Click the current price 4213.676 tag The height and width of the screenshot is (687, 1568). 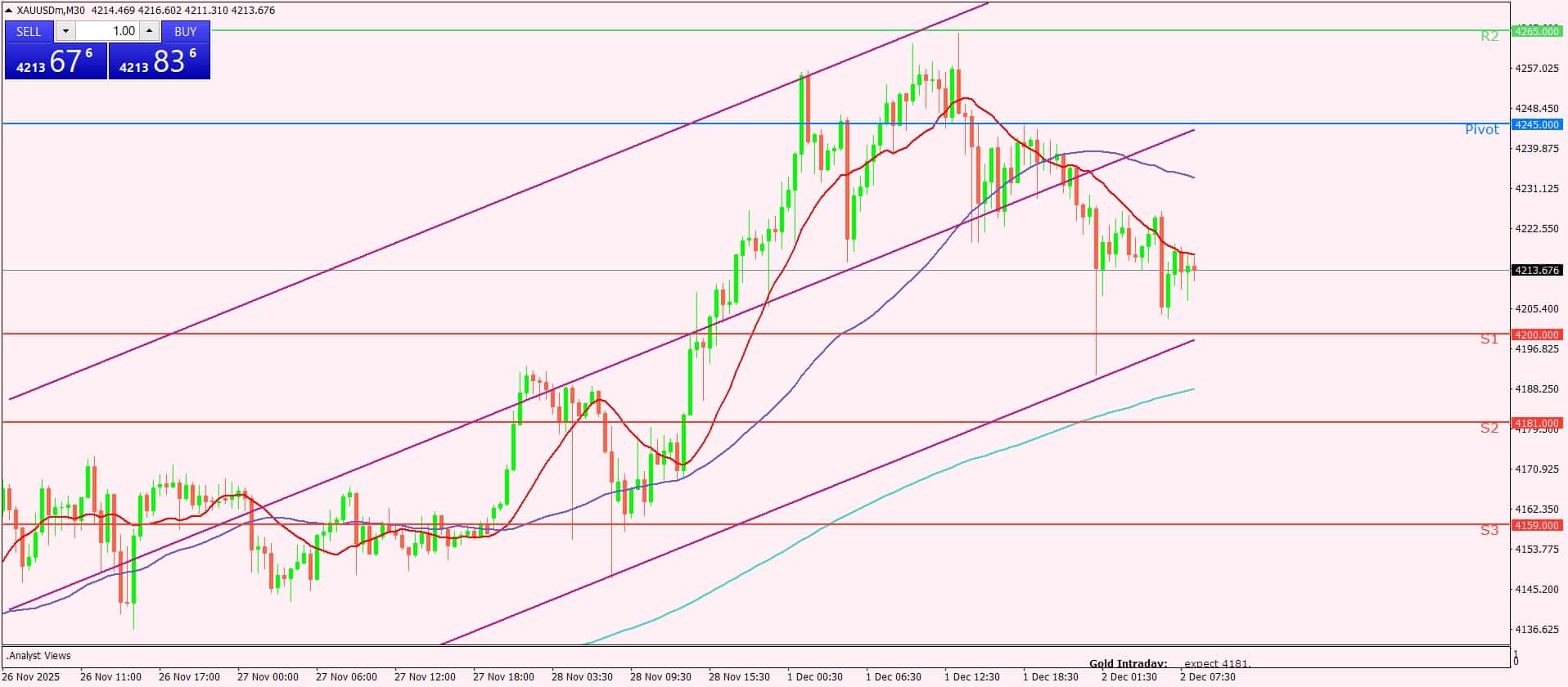click(x=1537, y=270)
